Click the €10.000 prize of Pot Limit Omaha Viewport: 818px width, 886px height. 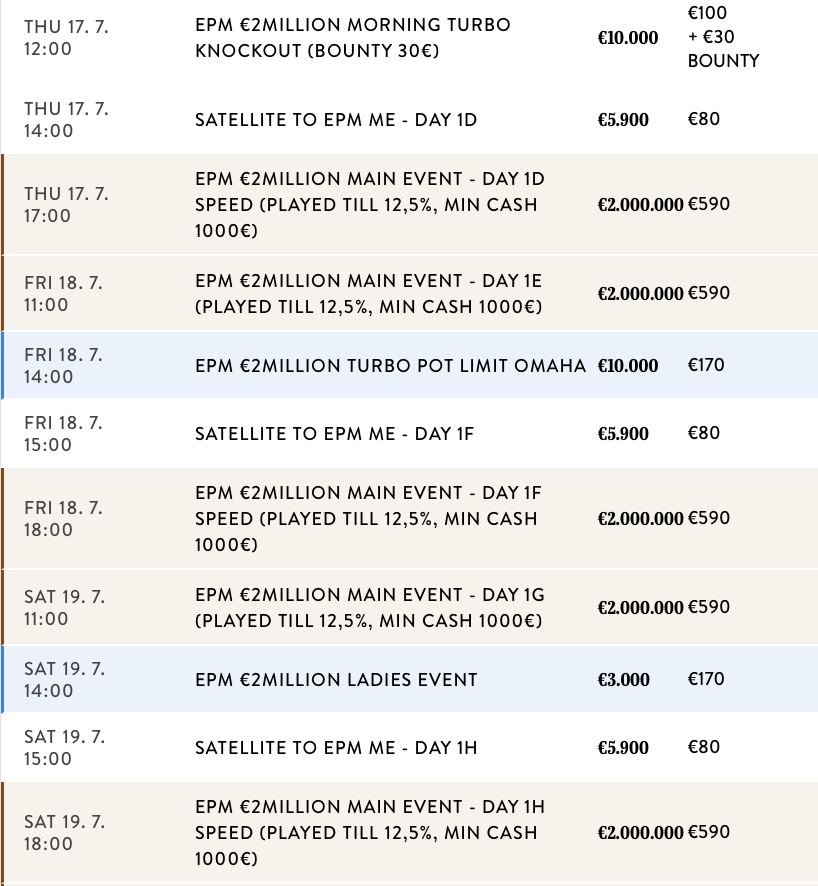coord(628,366)
